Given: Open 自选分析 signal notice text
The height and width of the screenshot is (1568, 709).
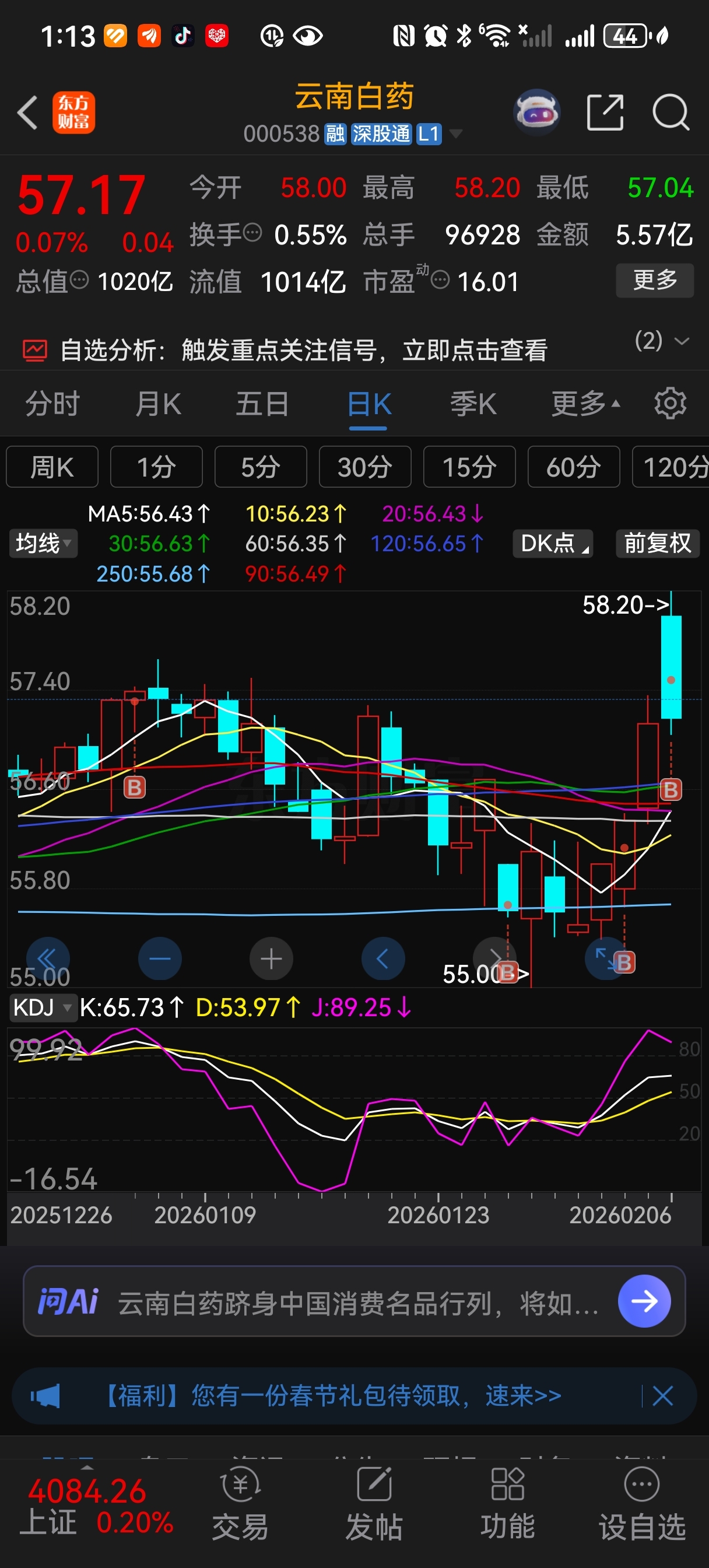Looking at the screenshot, I should 304,351.
